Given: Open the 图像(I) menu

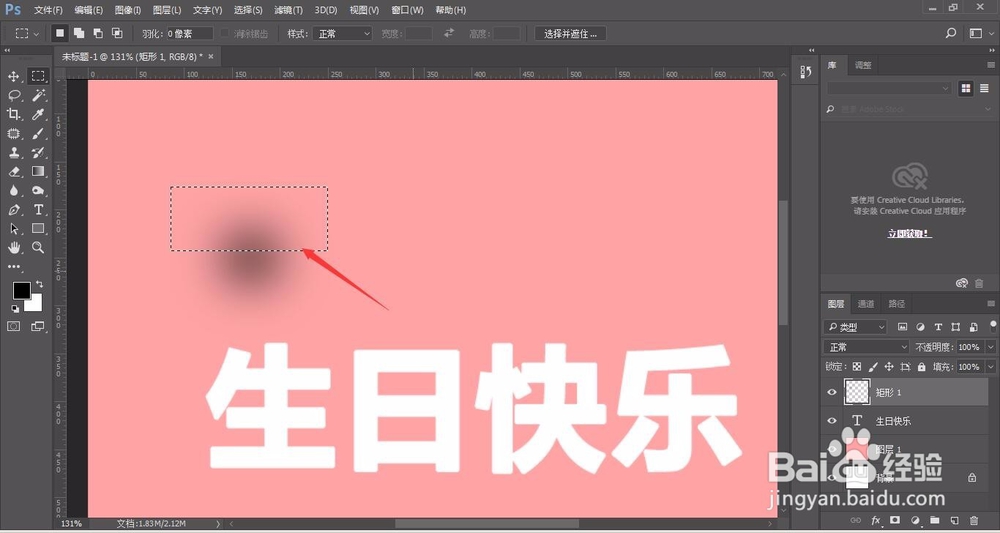Looking at the screenshot, I should click(128, 10).
